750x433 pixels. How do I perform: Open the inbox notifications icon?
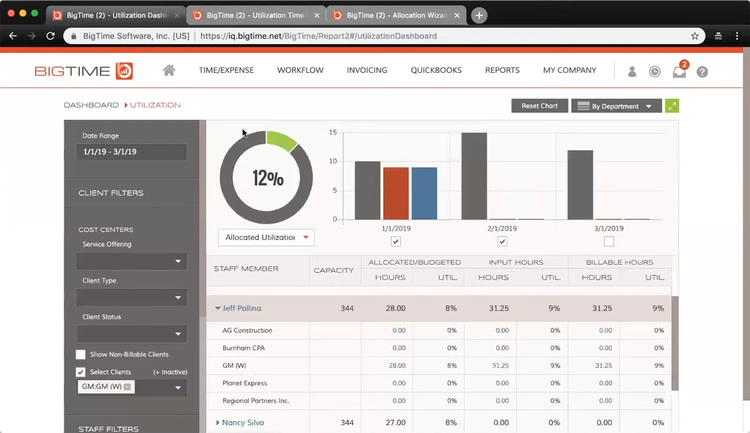click(680, 70)
